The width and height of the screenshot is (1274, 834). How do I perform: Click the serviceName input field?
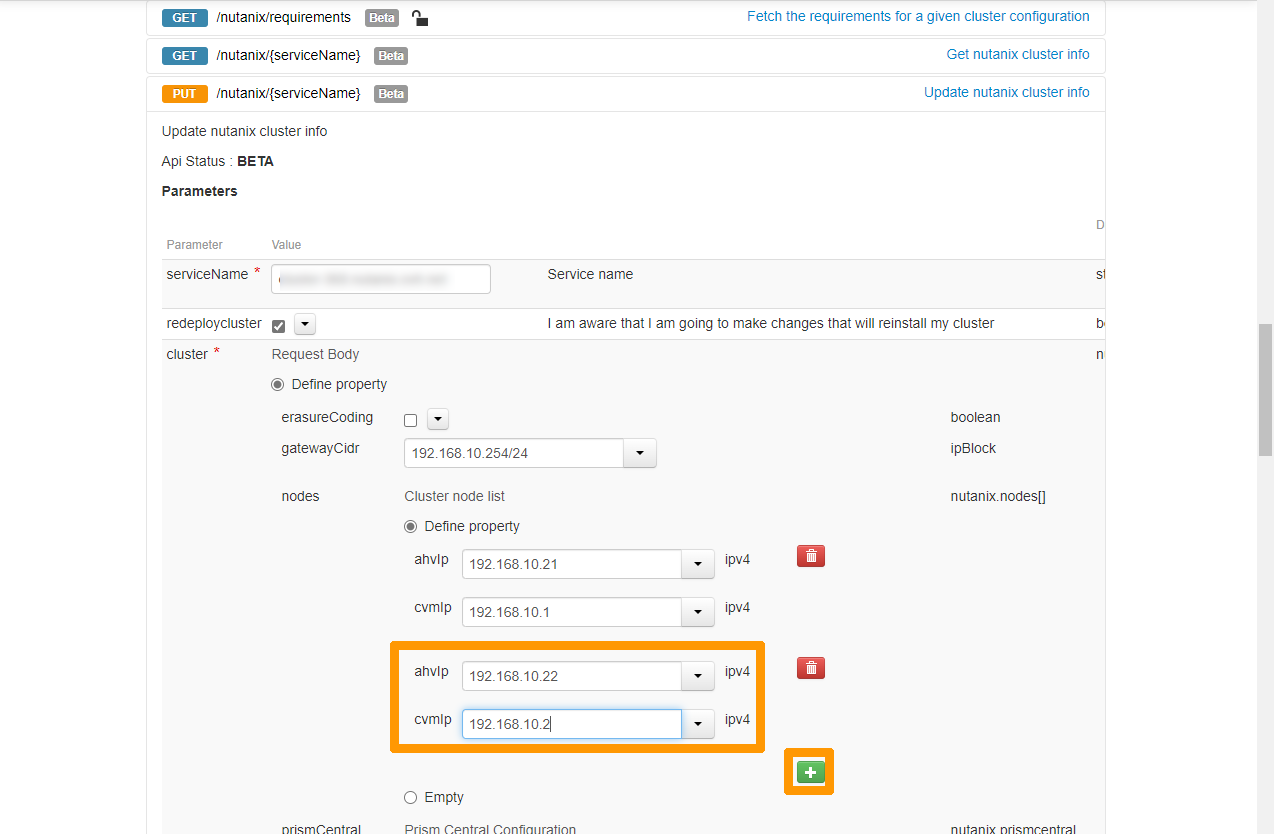380,278
